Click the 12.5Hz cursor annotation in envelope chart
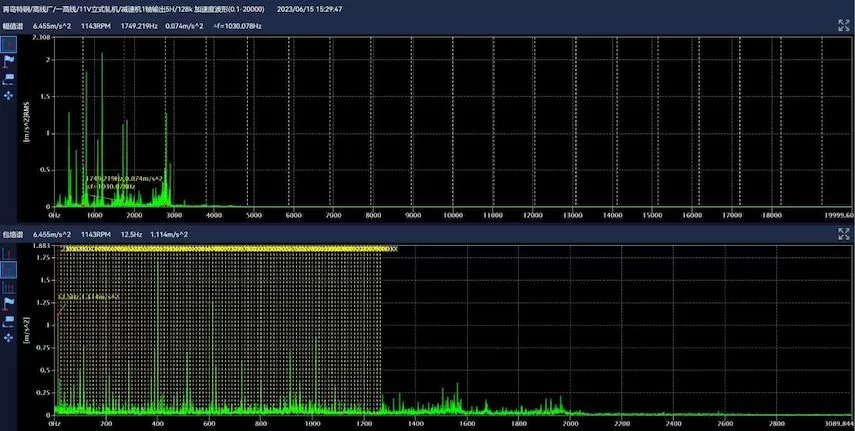The height and width of the screenshot is (431, 855). [x=88, y=297]
